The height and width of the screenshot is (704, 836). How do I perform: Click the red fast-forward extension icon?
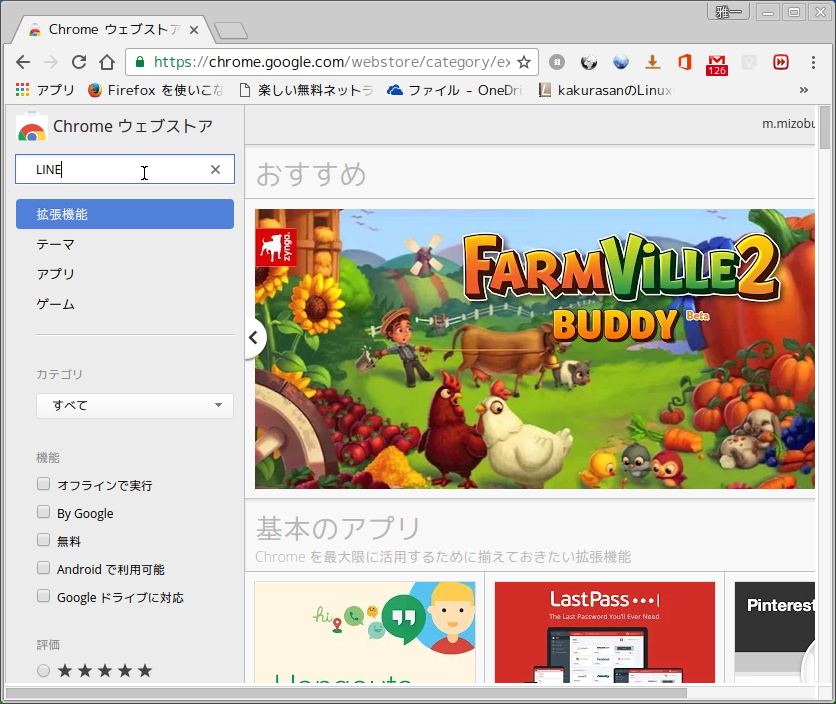coord(781,62)
